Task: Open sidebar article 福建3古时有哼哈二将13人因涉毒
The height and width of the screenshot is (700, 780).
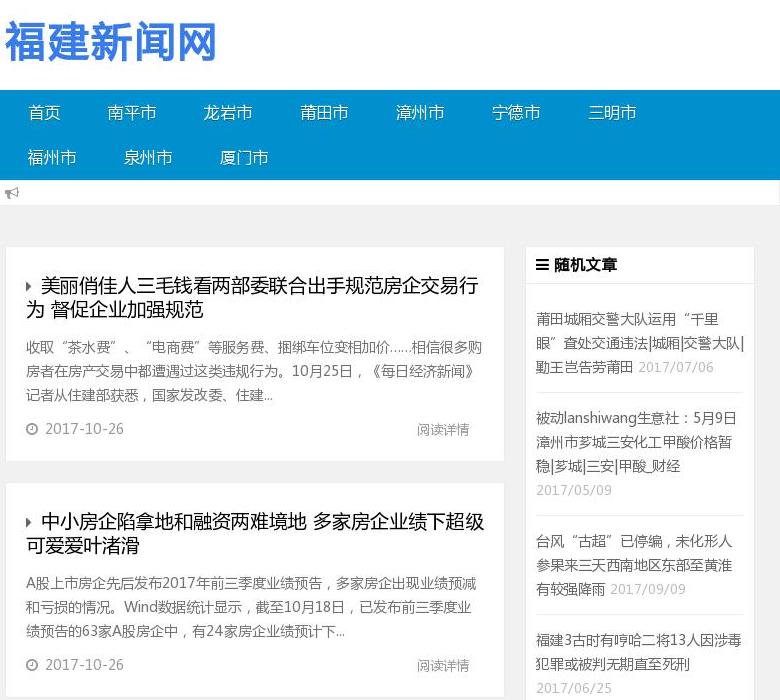Action: 638,652
